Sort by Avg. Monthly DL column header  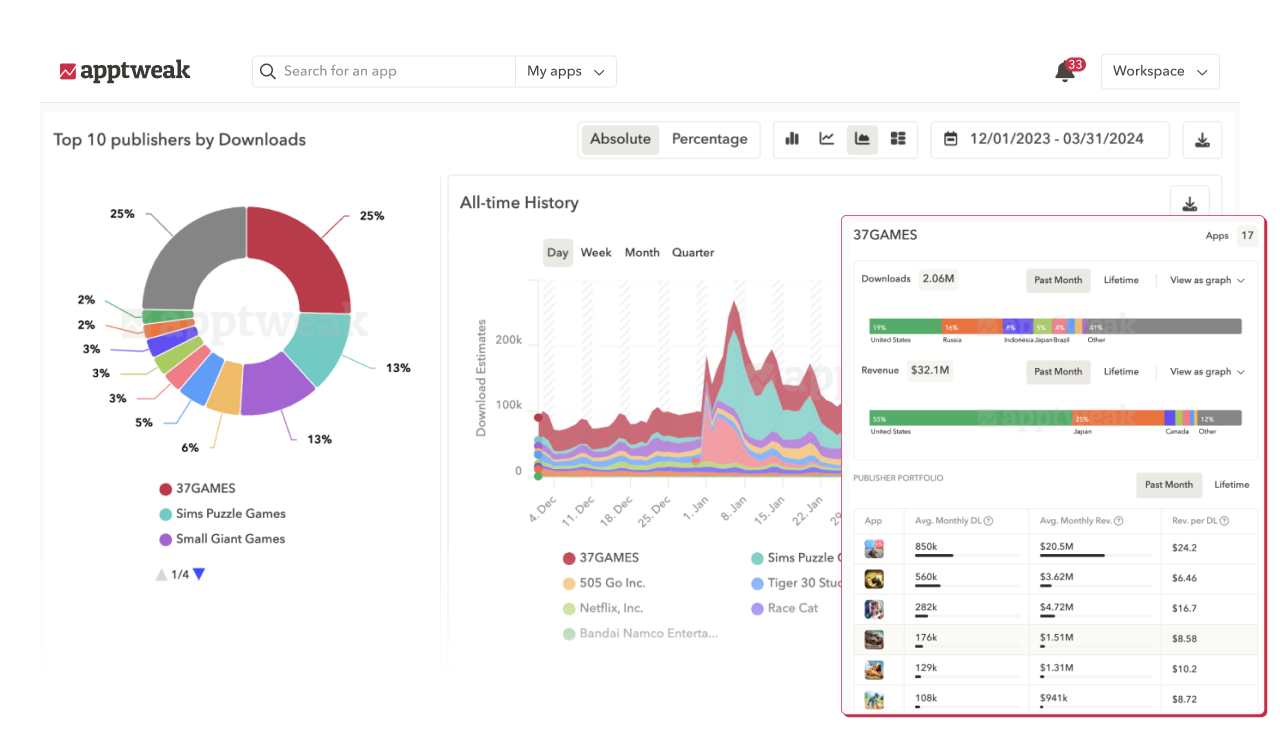pyautogui.click(x=954, y=521)
